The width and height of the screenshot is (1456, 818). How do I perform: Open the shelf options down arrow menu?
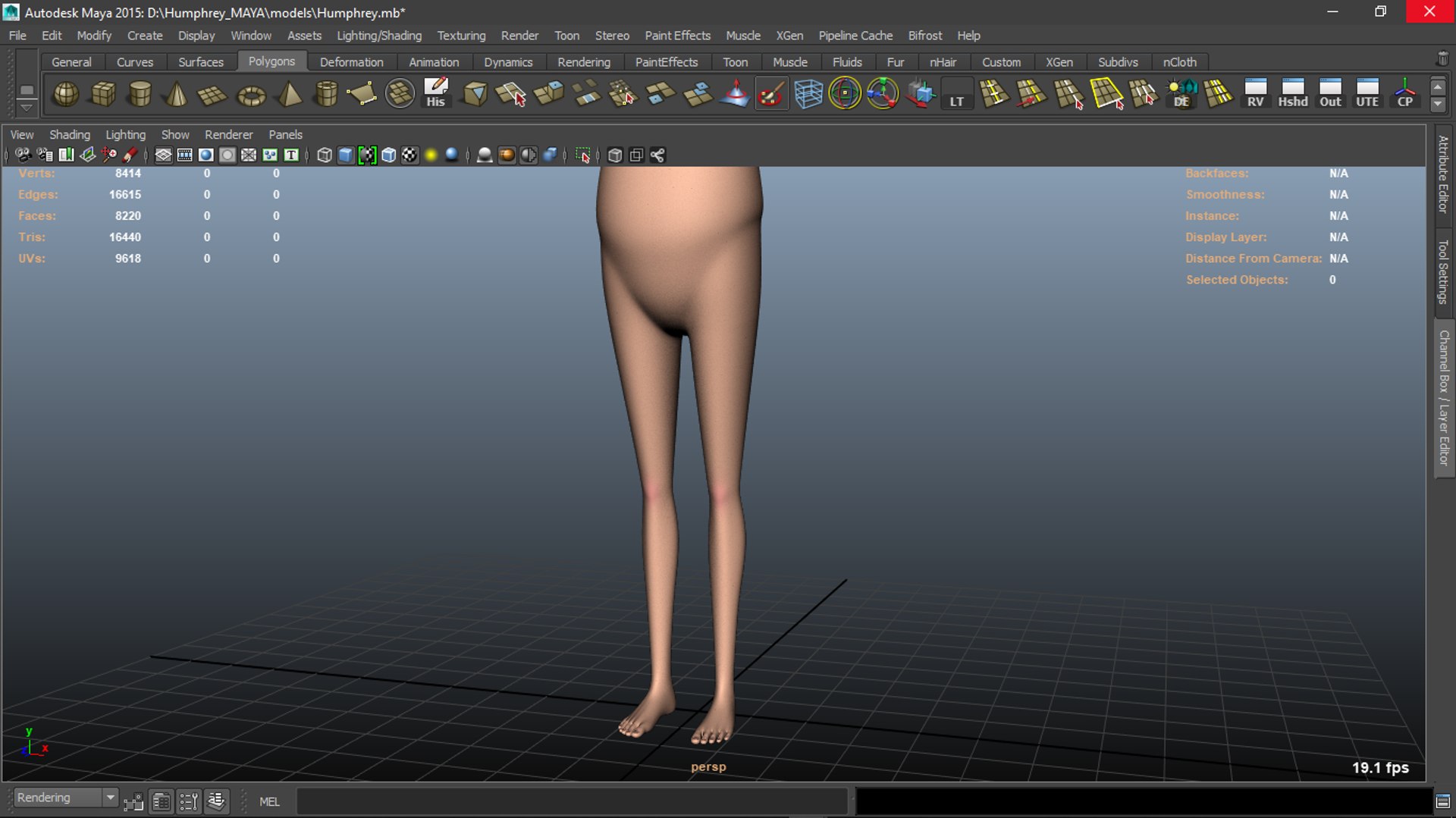(27, 108)
